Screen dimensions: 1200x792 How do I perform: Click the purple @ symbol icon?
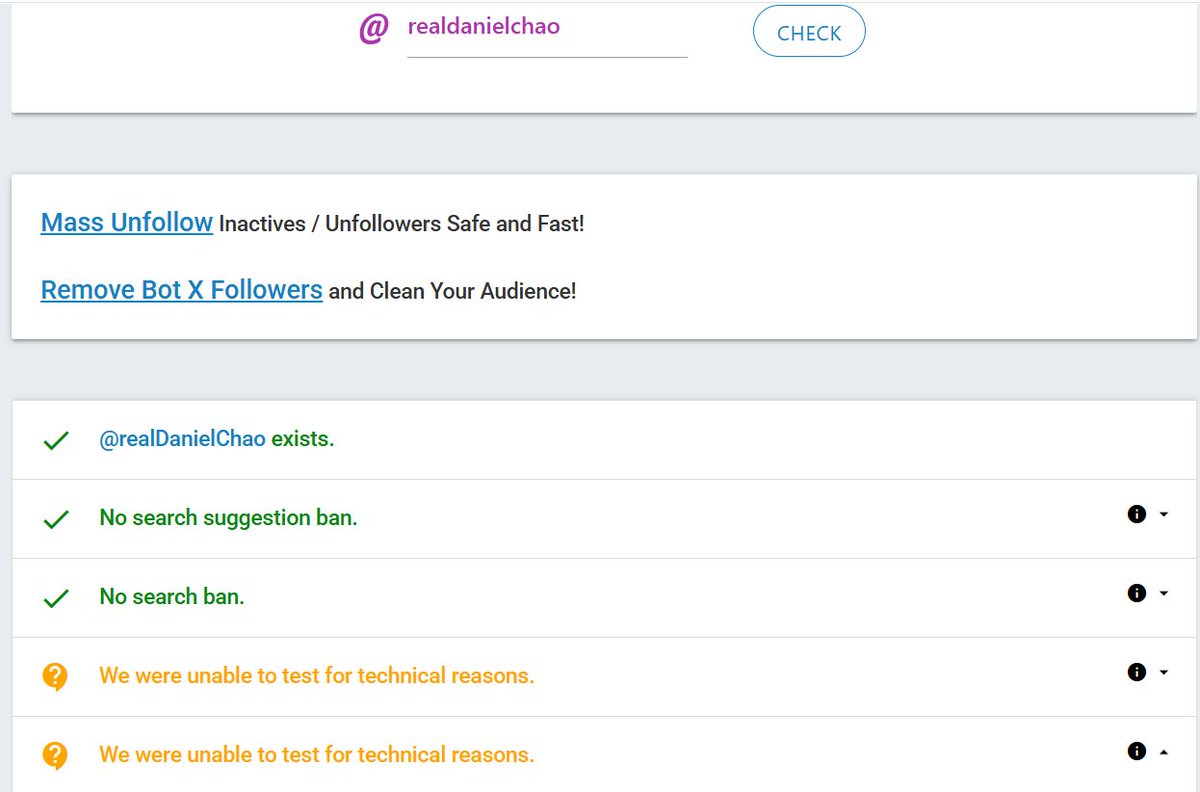click(x=373, y=29)
